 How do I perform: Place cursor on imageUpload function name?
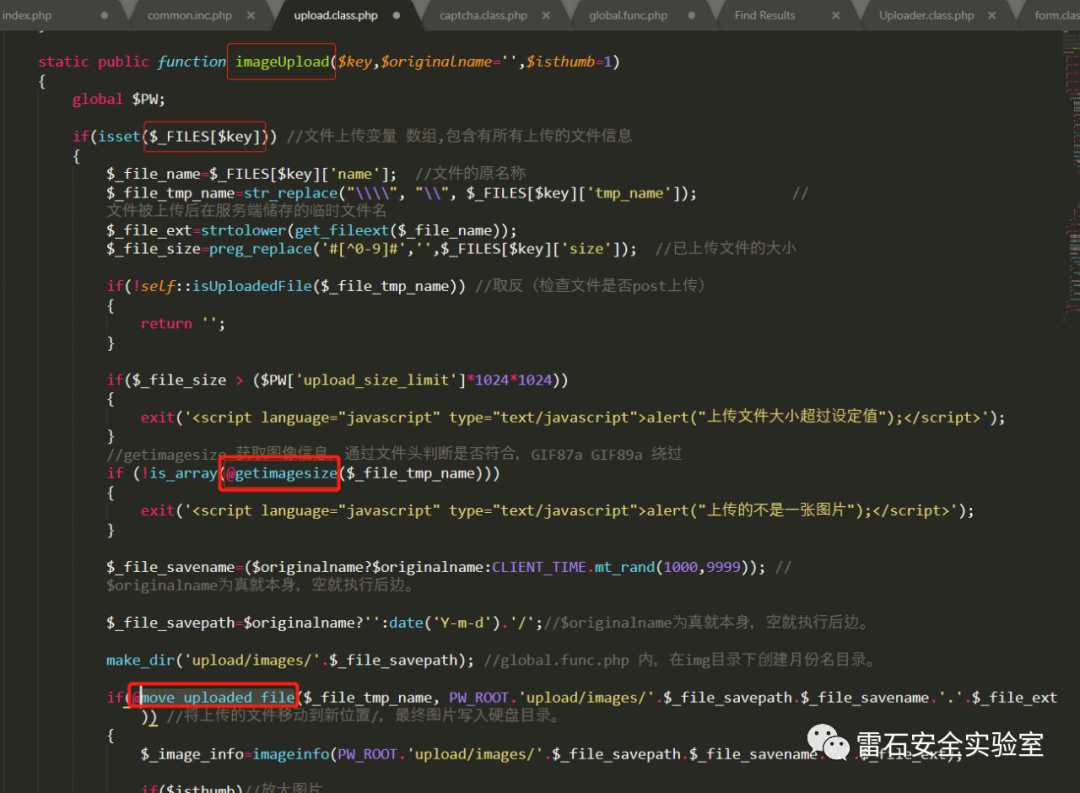click(x=282, y=61)
